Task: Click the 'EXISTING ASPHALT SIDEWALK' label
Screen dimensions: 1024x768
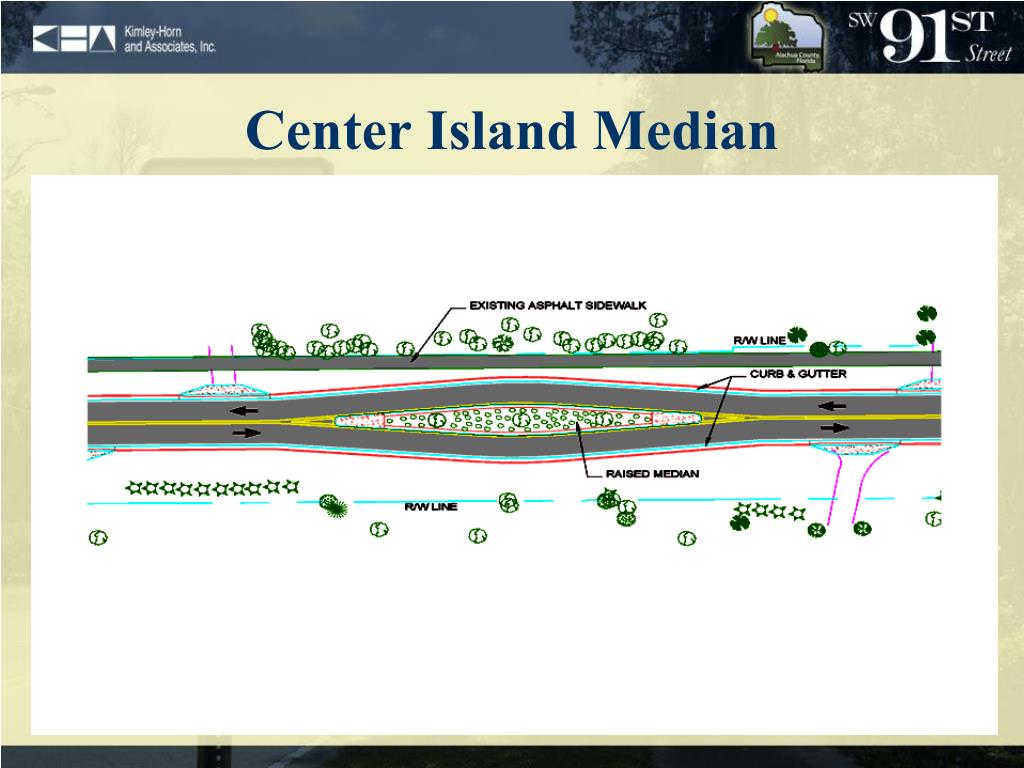Action: [x=558, y=305]
